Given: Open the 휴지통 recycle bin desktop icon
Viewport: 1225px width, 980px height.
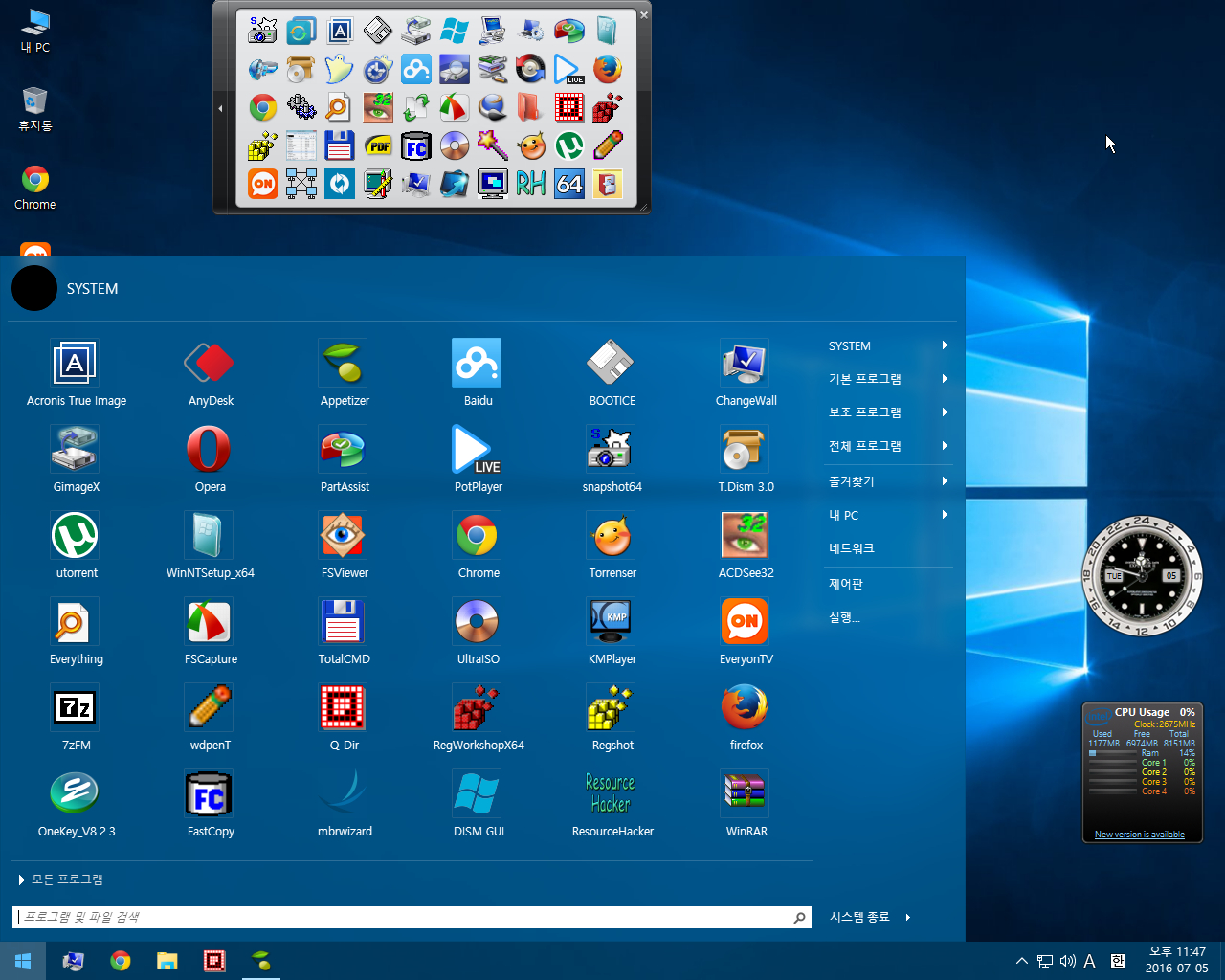Looking at the screenshot, I should (35, 109).
